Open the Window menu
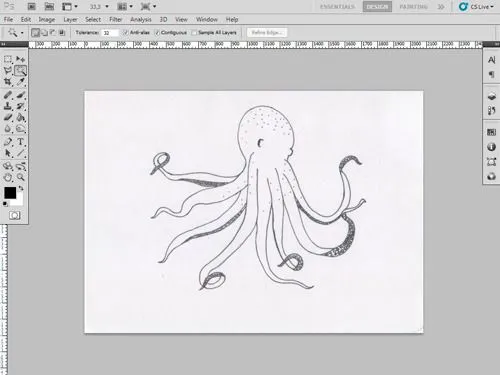The image size is (500, 375). tap(207, 19)
